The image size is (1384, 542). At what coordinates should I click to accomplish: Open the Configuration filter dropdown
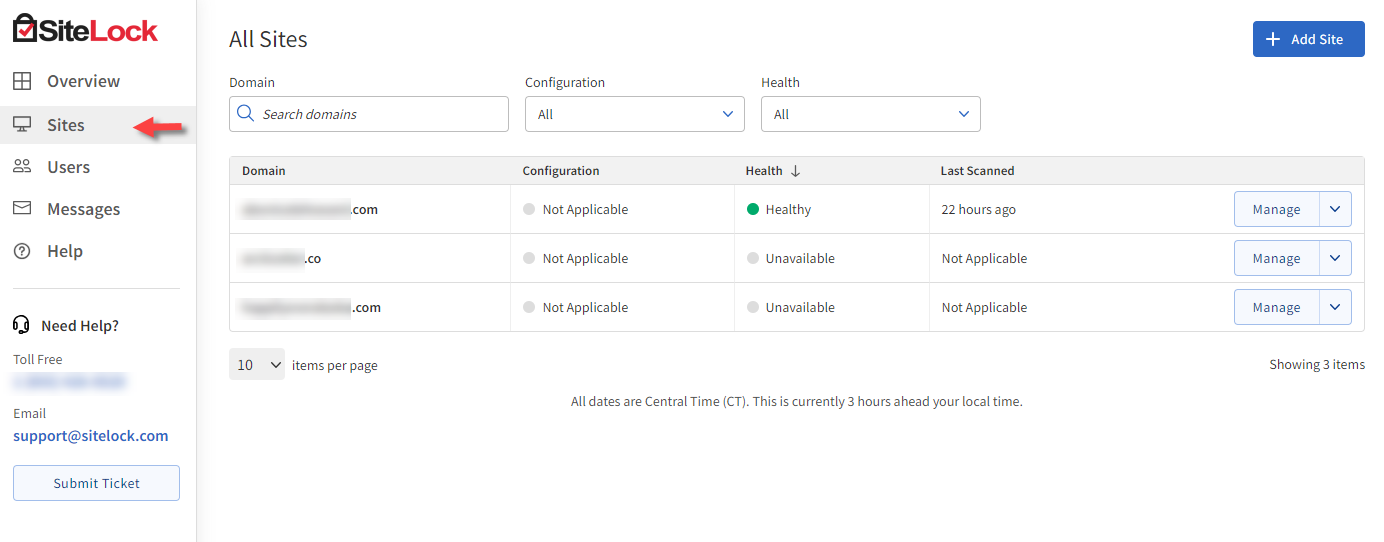click(634, 114)
